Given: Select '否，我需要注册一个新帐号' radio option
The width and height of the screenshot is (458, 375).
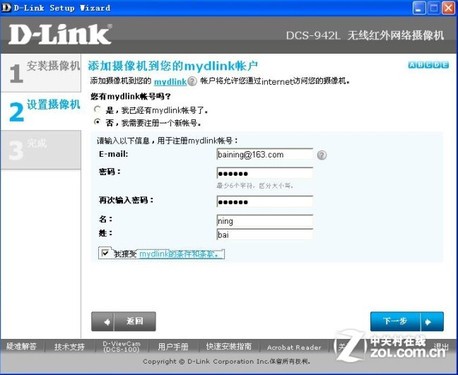Looking at the screenshot, I should pyautogui.click(x=97, y=122).
